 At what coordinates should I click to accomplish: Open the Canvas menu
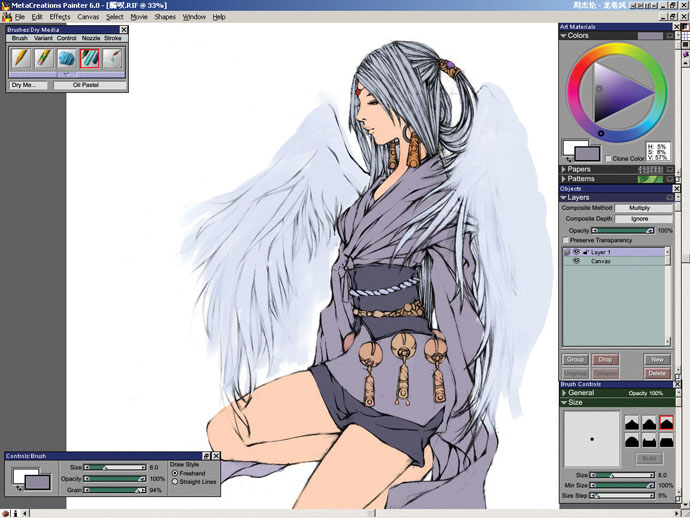88,17
